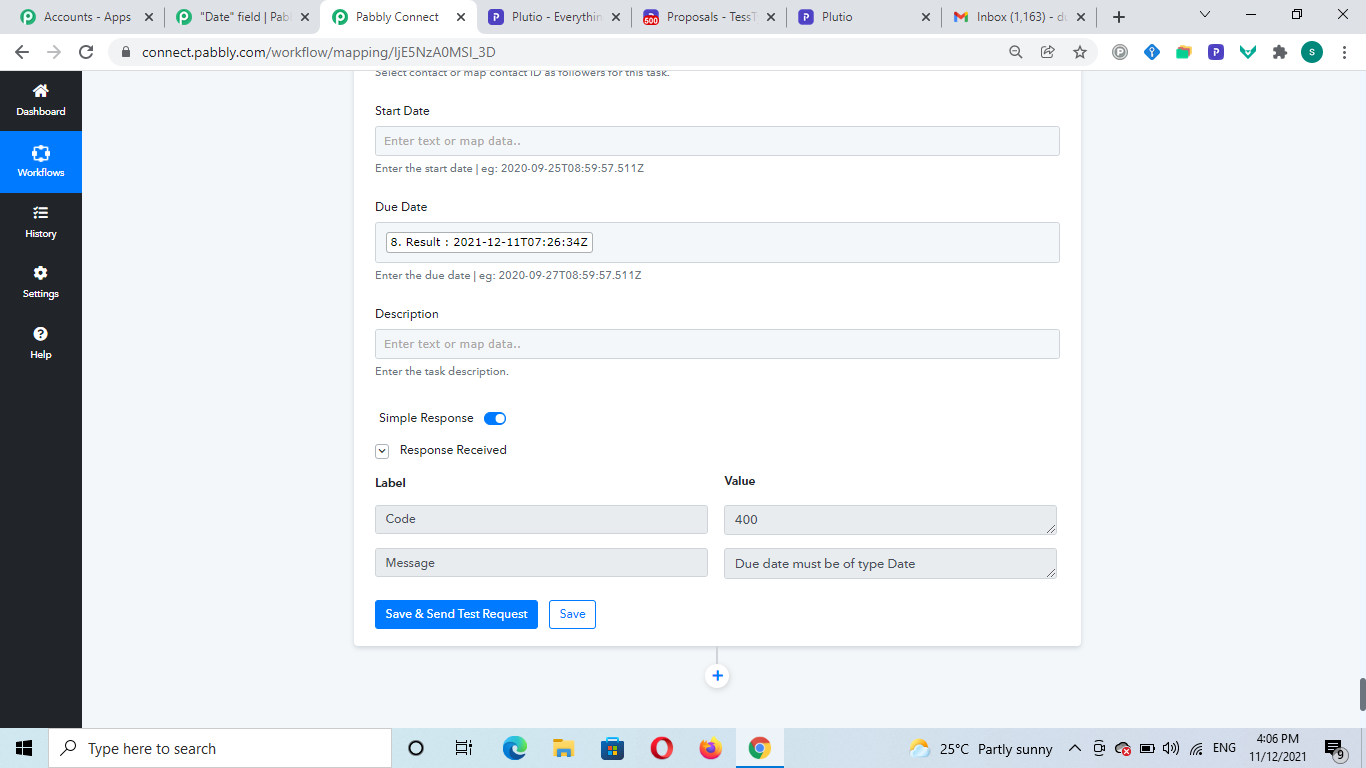Click the Save button
The width and height of the screenshot is (1366, 768).
pyautogui.click(x=572, y=614)
